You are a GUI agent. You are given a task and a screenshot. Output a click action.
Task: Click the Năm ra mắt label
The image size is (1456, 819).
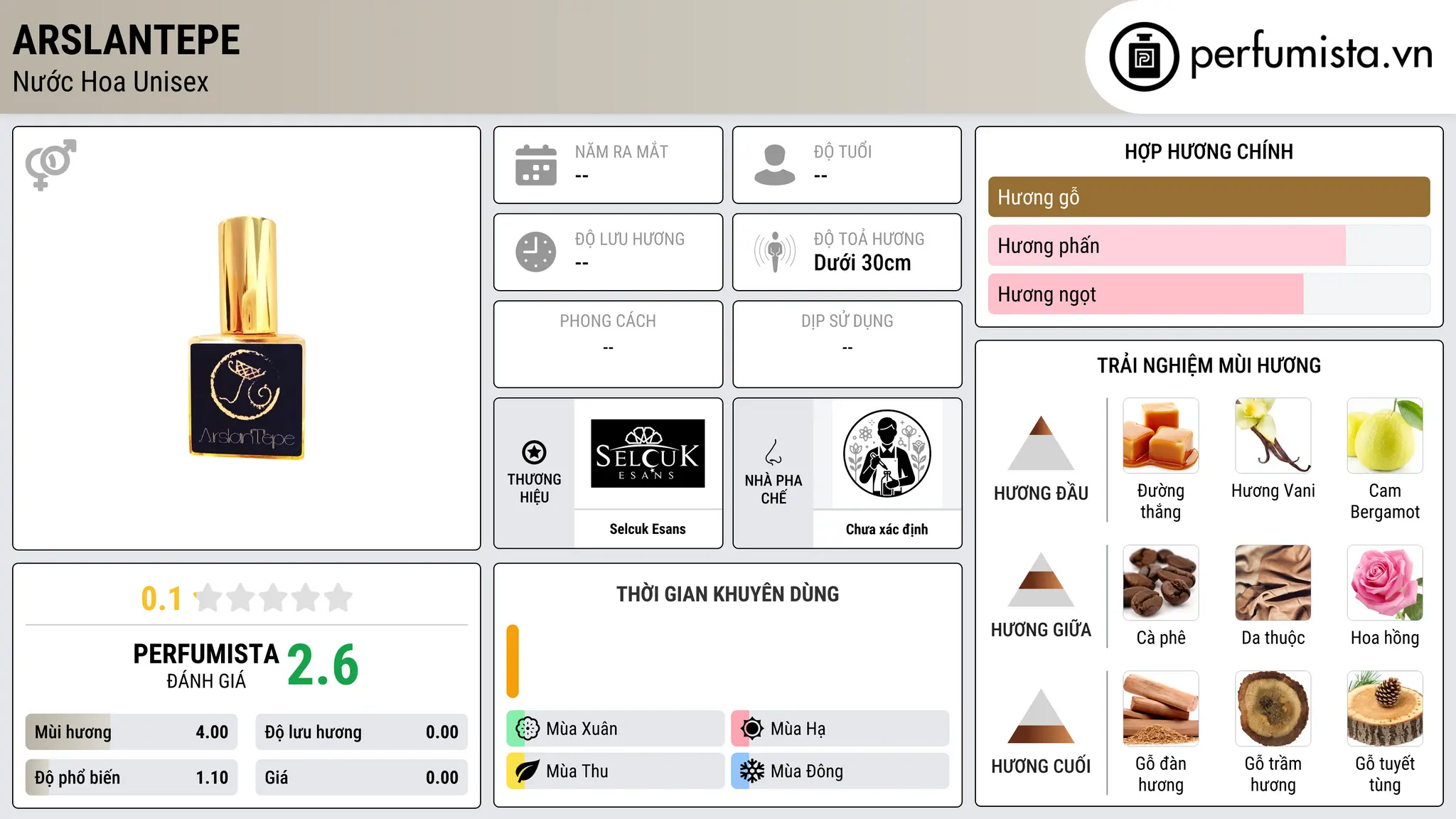(x=621, y=151)
